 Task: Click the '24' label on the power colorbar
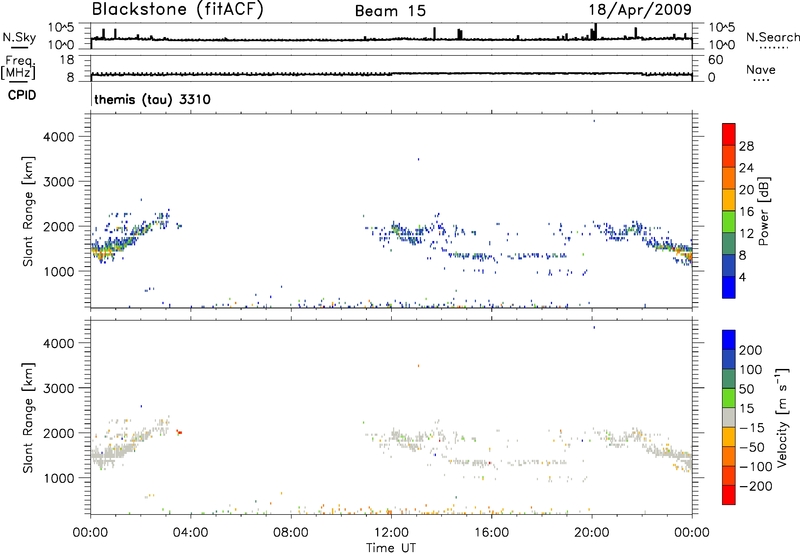[746, 168]
